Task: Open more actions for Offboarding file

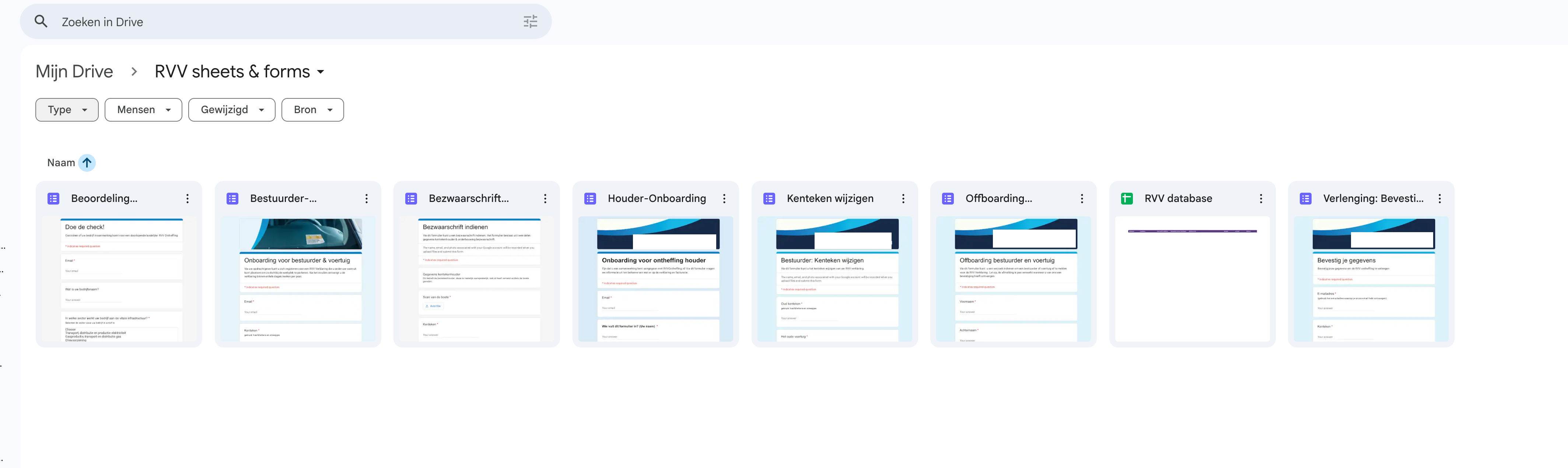Action: [x=1082, y=199]
